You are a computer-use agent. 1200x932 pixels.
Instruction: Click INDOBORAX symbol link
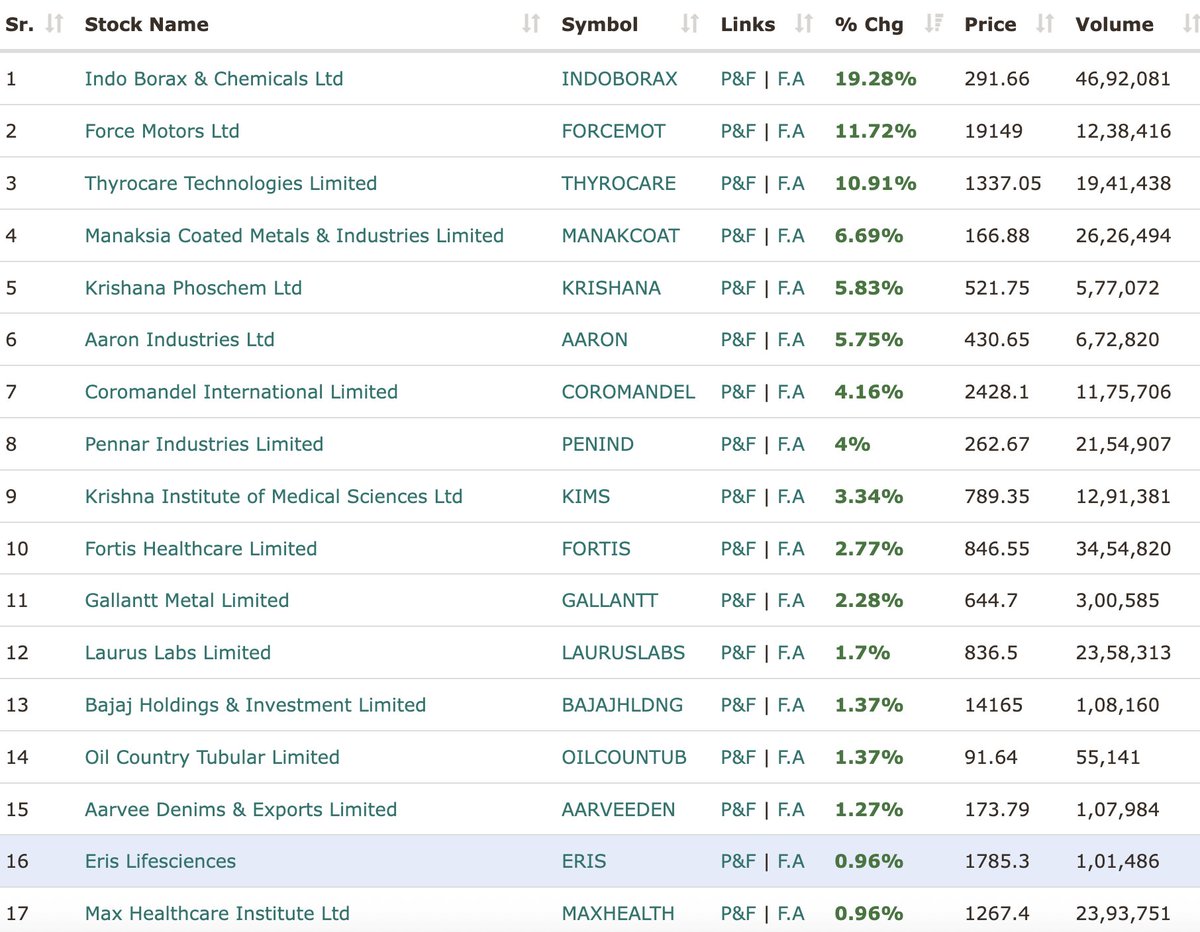(619, 79)
